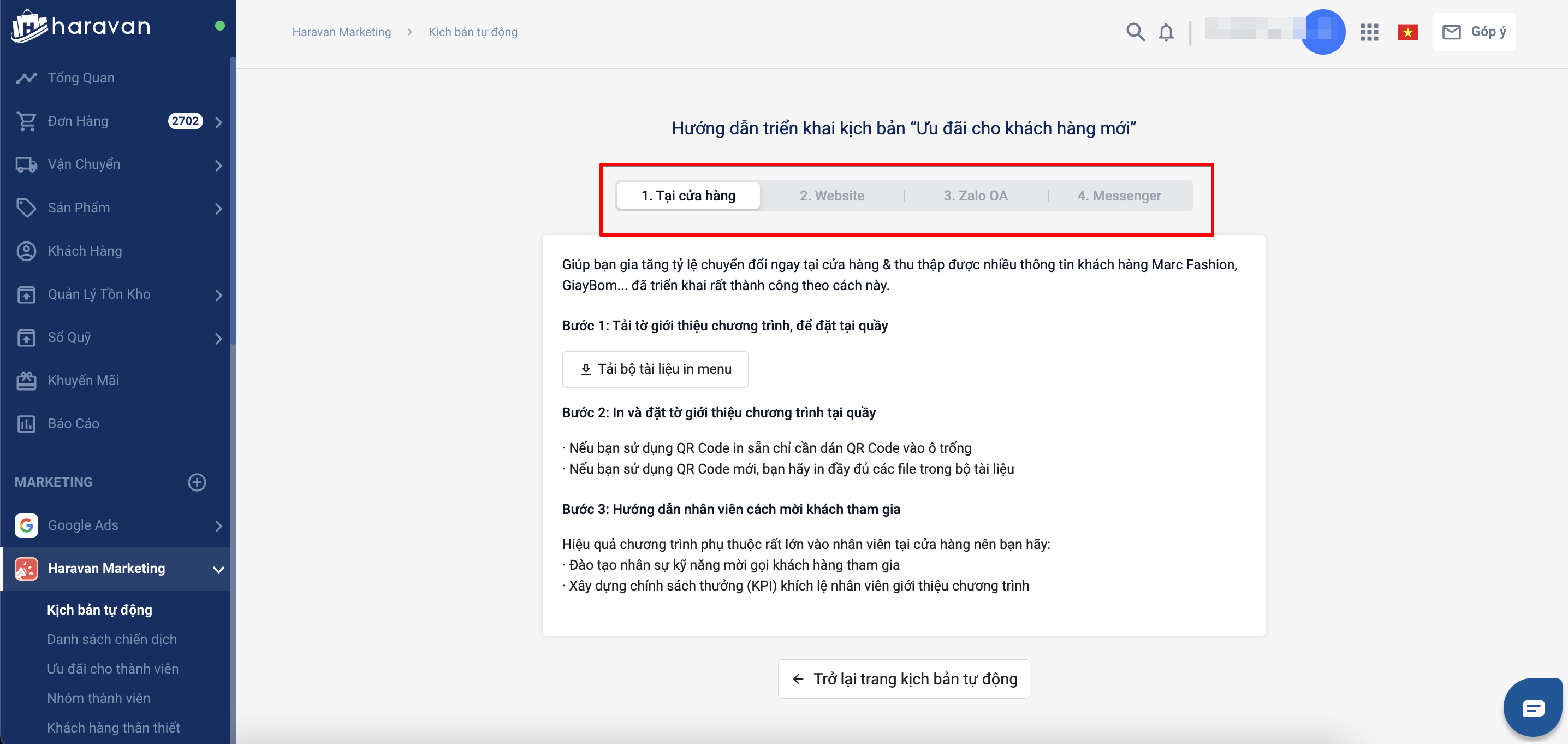Open Nhóm thành viên submenu item
This screenshot has width=1568, height=744.
click(x=99, y=698)
